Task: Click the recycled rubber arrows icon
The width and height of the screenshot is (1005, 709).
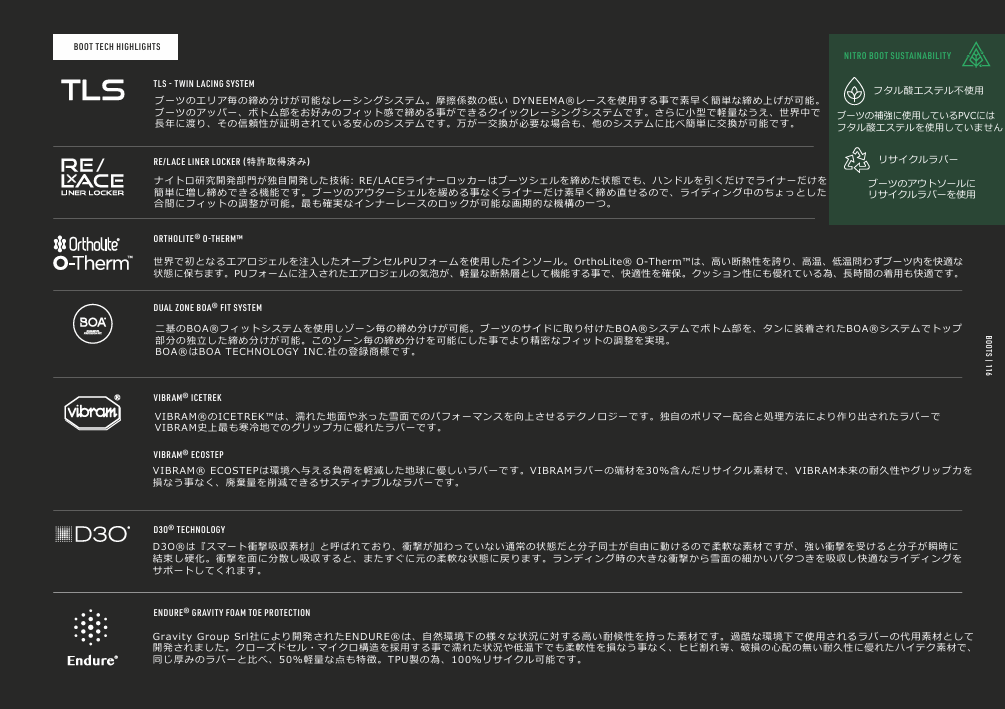Action: (857, 160)
